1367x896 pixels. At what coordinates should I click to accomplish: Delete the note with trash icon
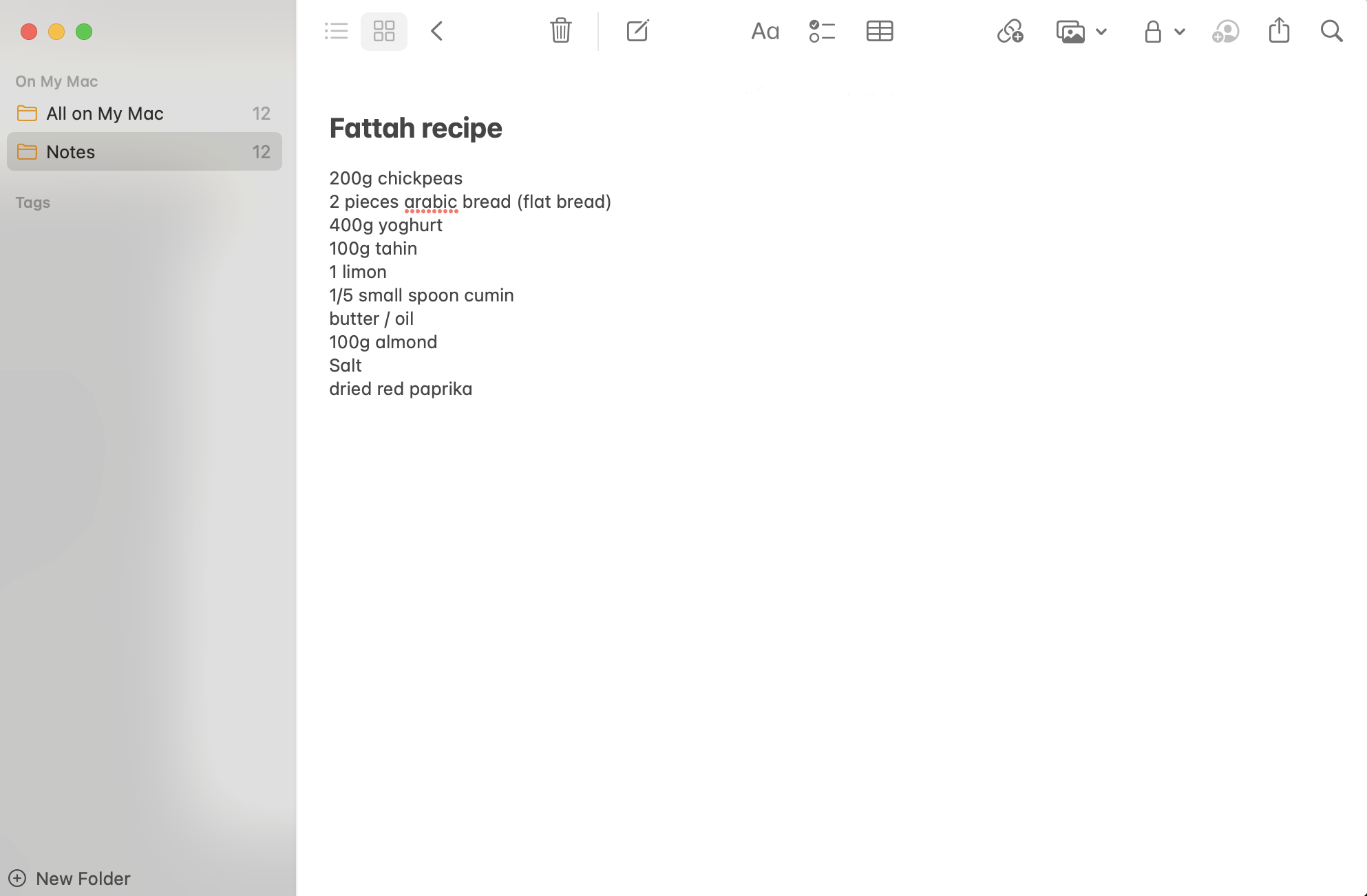[x=560, y=31]
